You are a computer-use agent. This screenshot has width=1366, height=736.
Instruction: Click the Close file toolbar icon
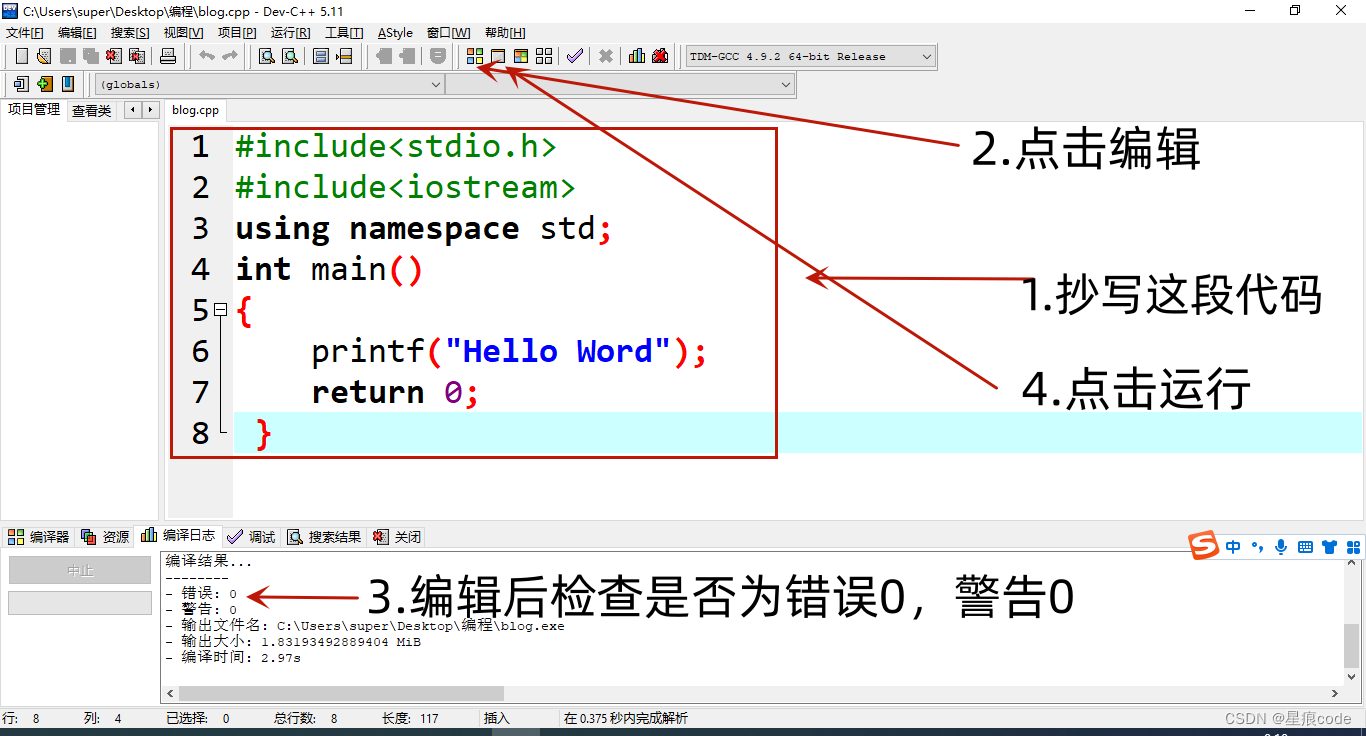pos(114,56)
